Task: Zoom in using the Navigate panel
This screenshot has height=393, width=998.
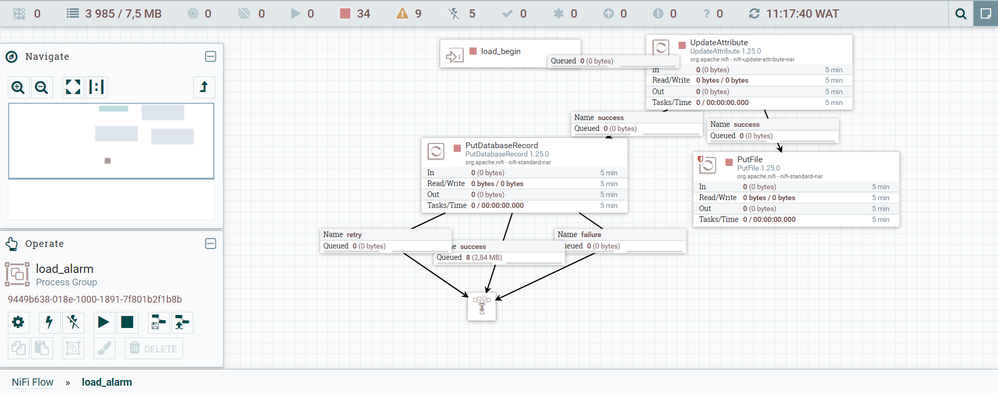Action: (18, 87)
